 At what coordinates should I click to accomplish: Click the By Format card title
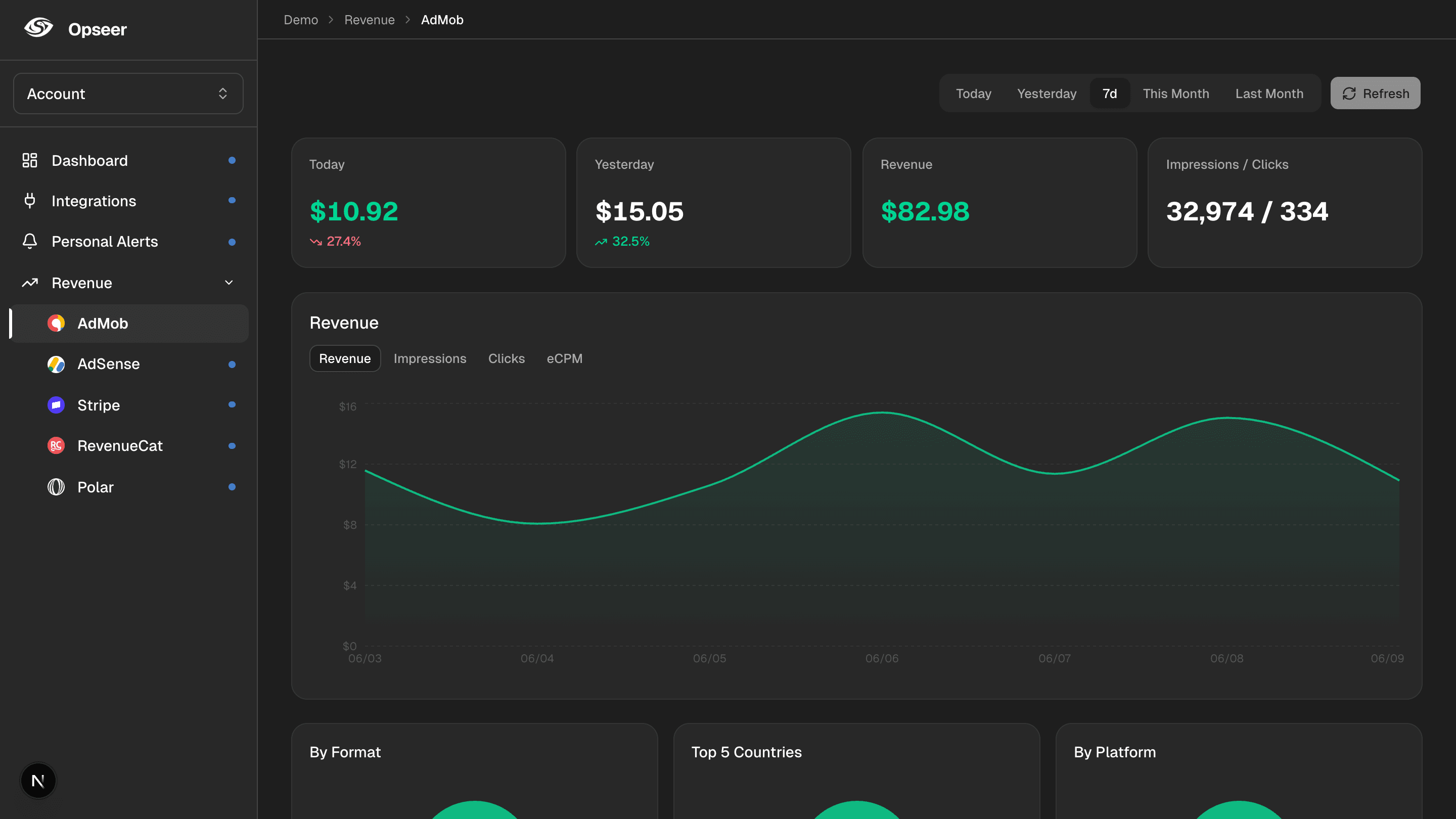pyautogui.click(x=345, y=752)
